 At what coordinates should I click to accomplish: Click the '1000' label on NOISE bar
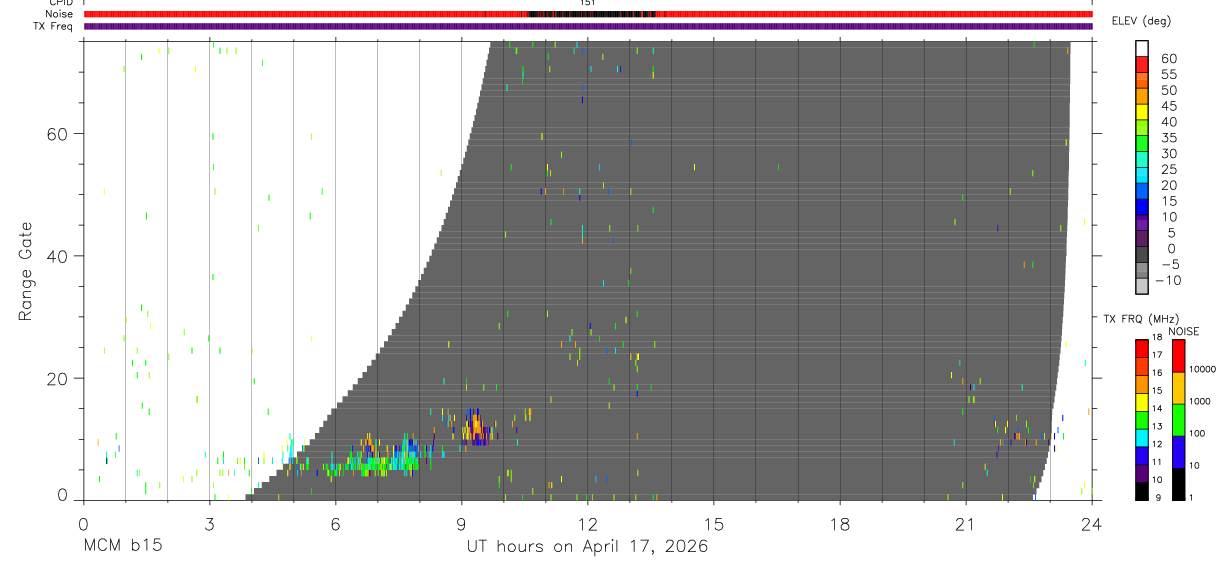(1201, 402)
